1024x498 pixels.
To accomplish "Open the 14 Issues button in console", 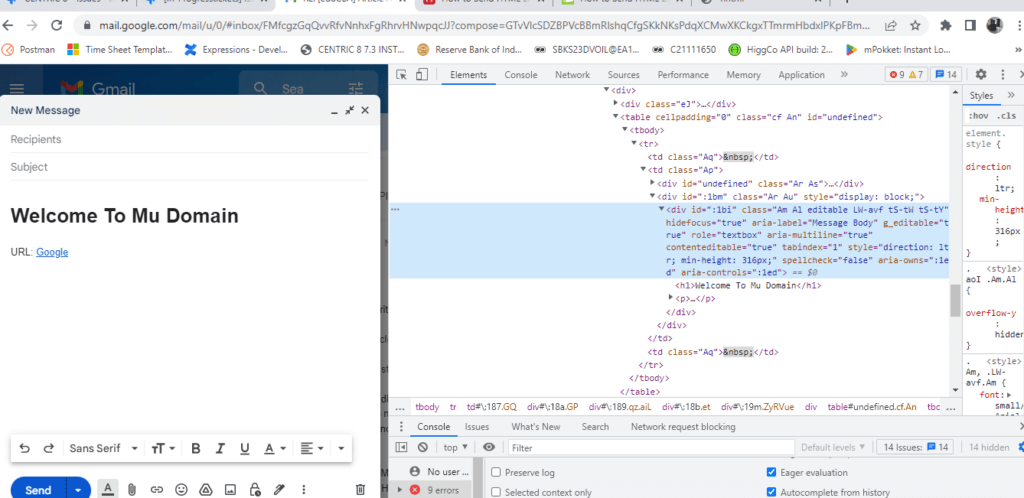I will [x=915, y=448].
